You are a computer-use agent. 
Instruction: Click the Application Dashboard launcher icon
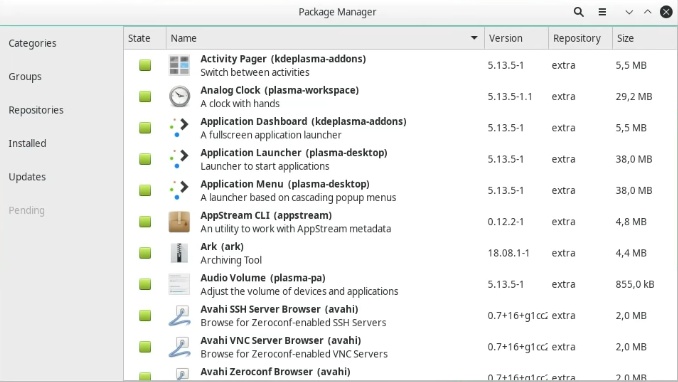tap(179, 128)
